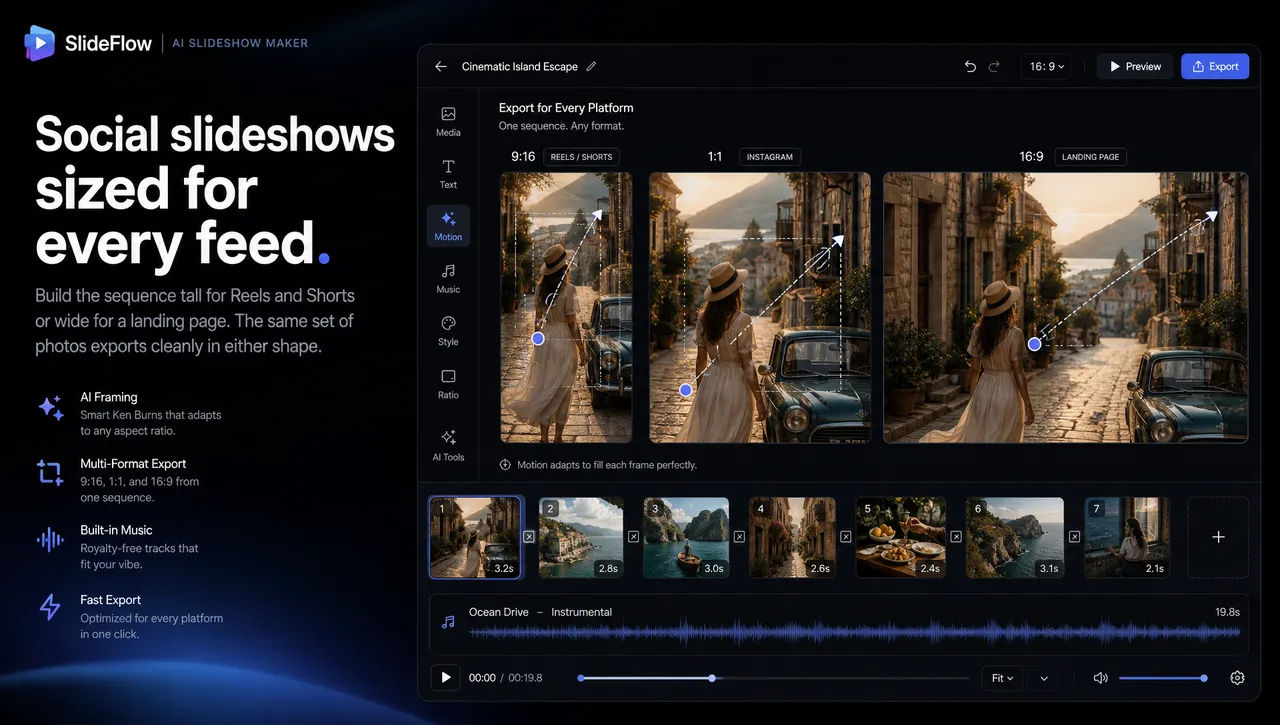Add a new slide with the plus tile

click(x=1218, y=537)
